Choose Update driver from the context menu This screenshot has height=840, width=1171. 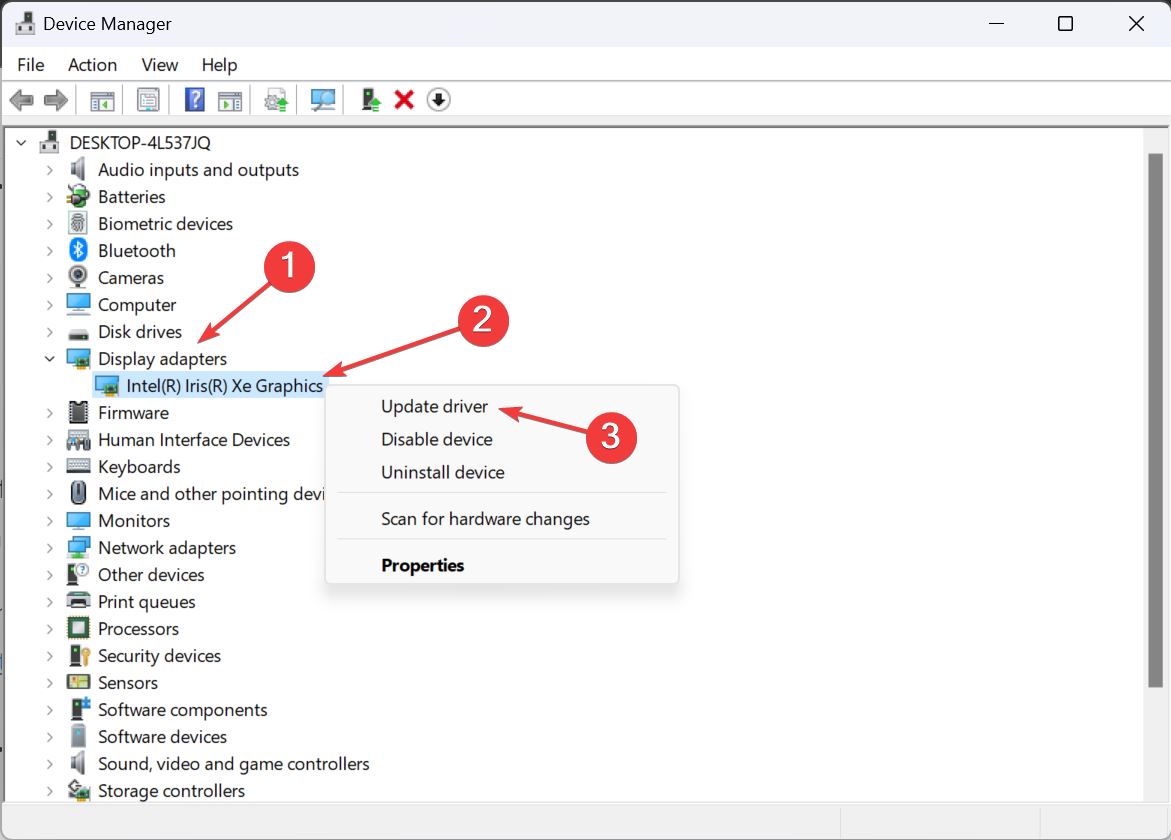434,406
